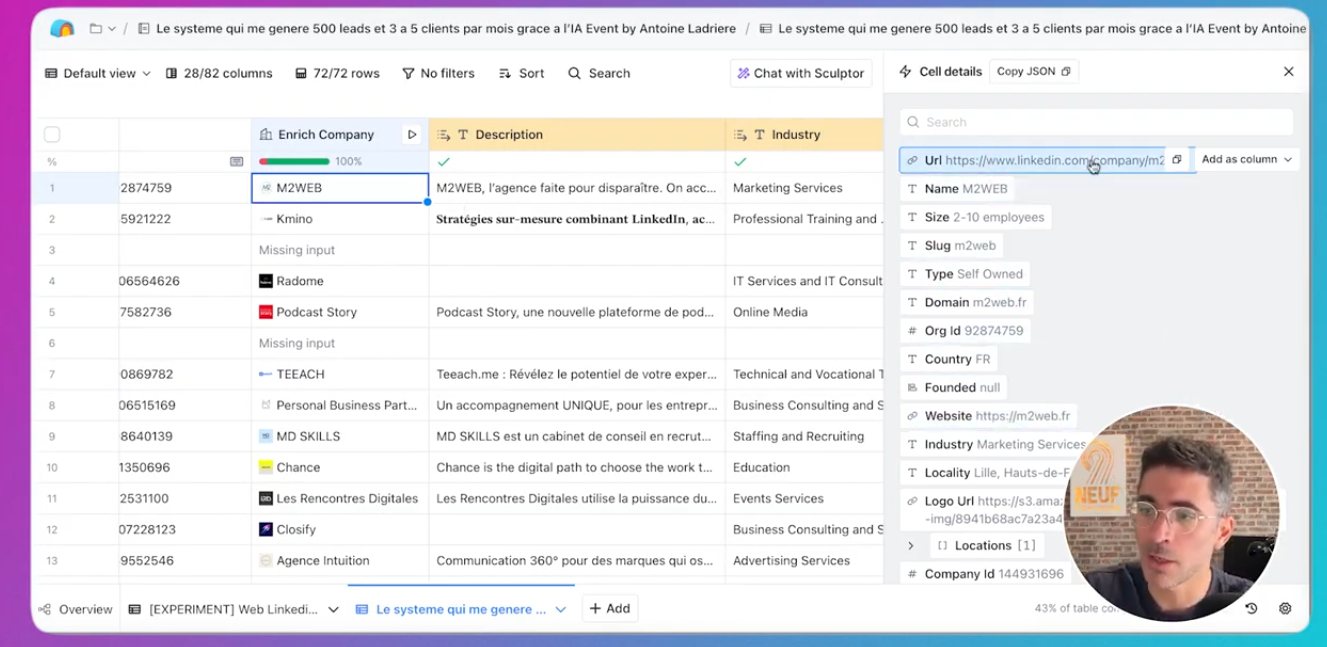Click the Industry column header

804,134
